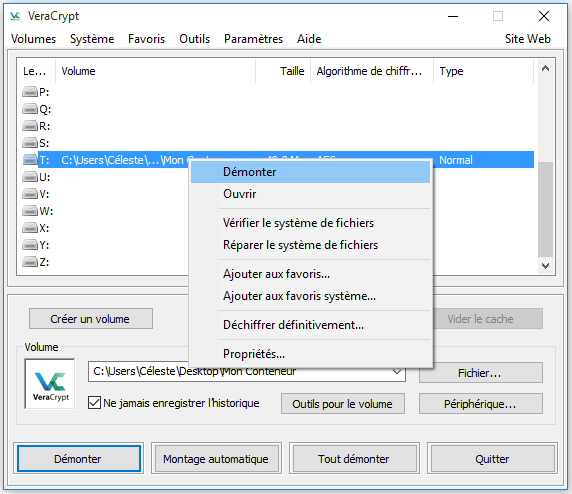572x494 pixels.
Task: Sort by the Volume column header
Action: pyautogui.click(x=155, y=71)
